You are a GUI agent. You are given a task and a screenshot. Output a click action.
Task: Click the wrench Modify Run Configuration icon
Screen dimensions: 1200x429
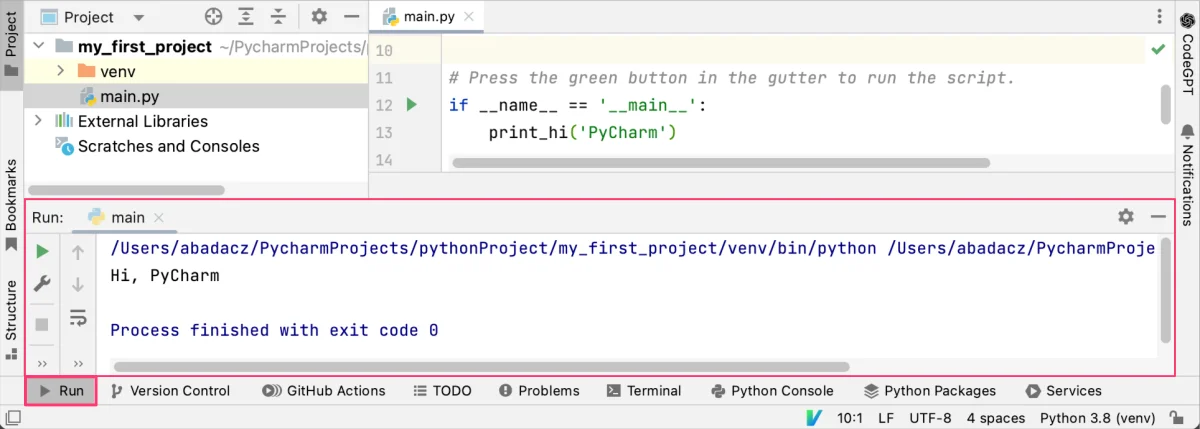pos(42,284)
